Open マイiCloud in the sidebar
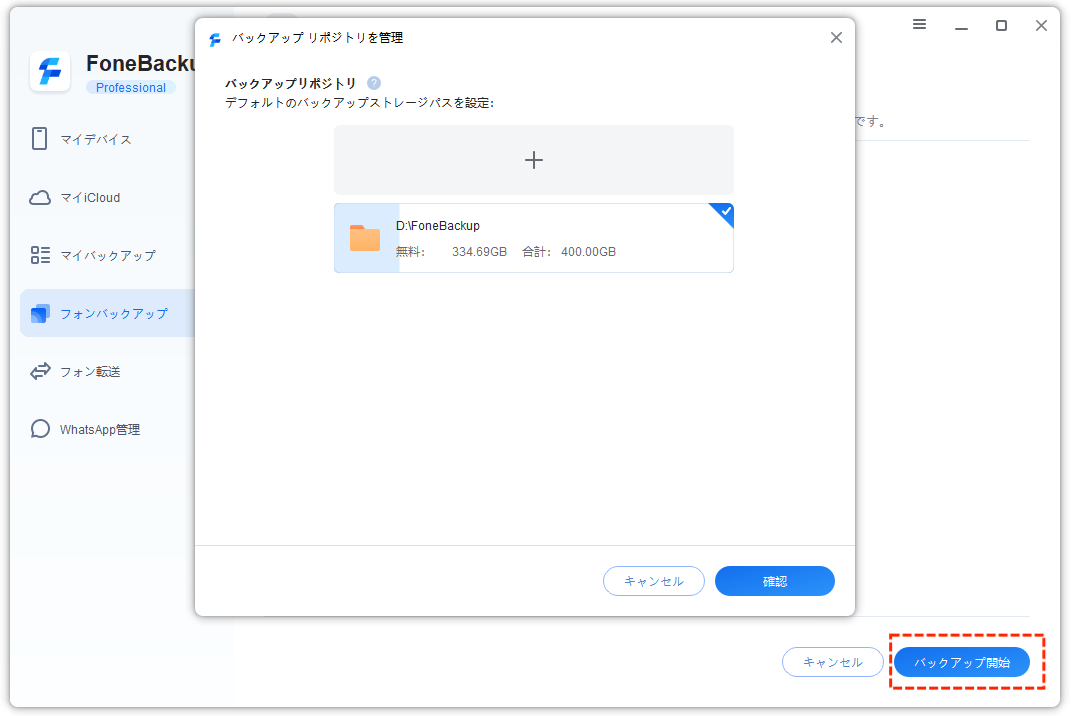 click(90, 197)
